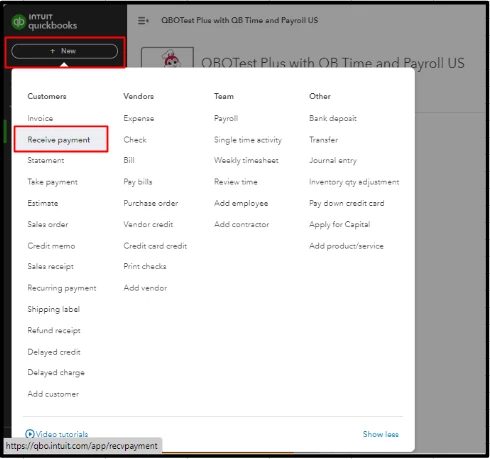
Task: Click Add contractor option
Action: coord(241,224)
